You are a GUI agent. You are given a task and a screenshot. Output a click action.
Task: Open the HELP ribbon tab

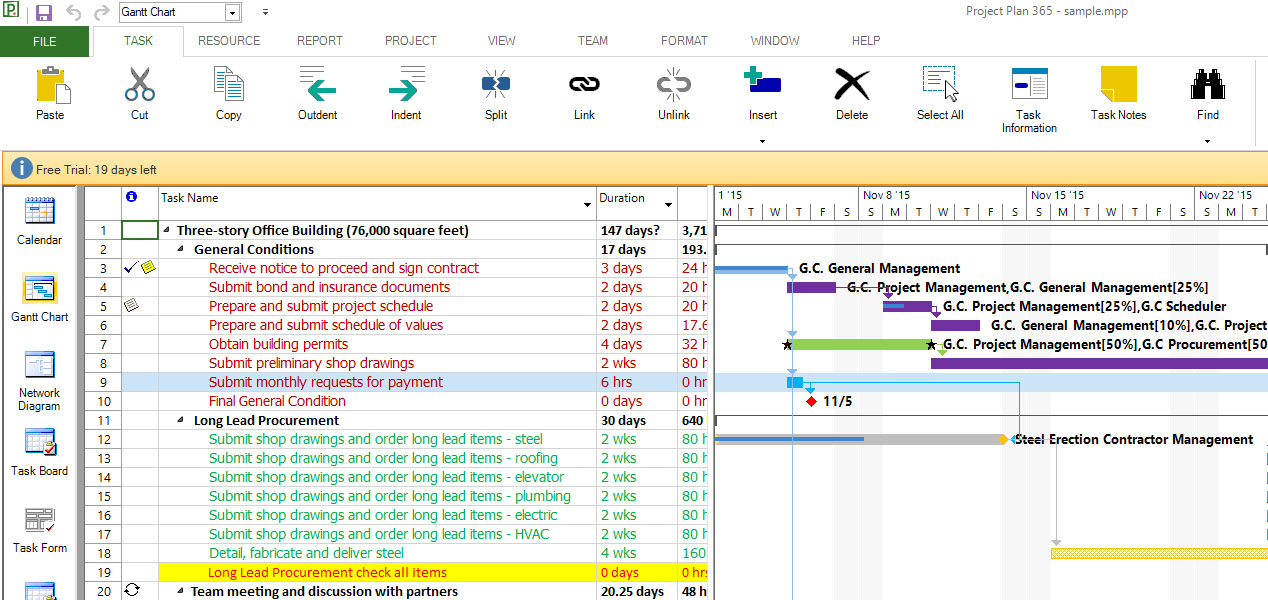click(866, 41)
